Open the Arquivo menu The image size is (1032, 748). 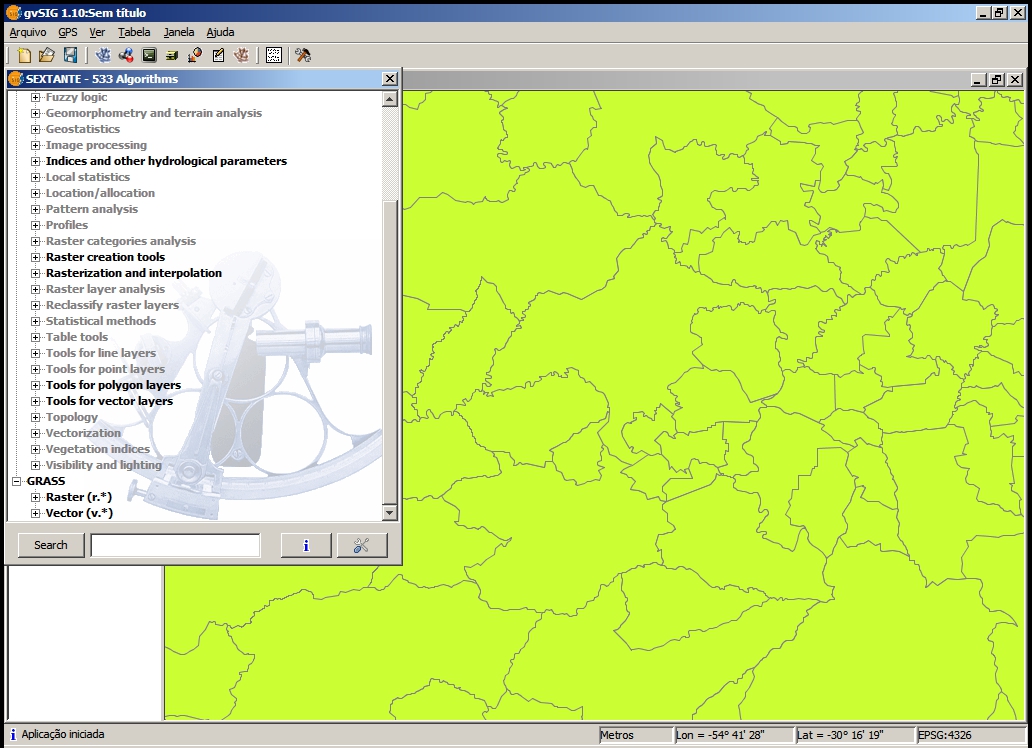pyautogui.click(x=27, y=32)
